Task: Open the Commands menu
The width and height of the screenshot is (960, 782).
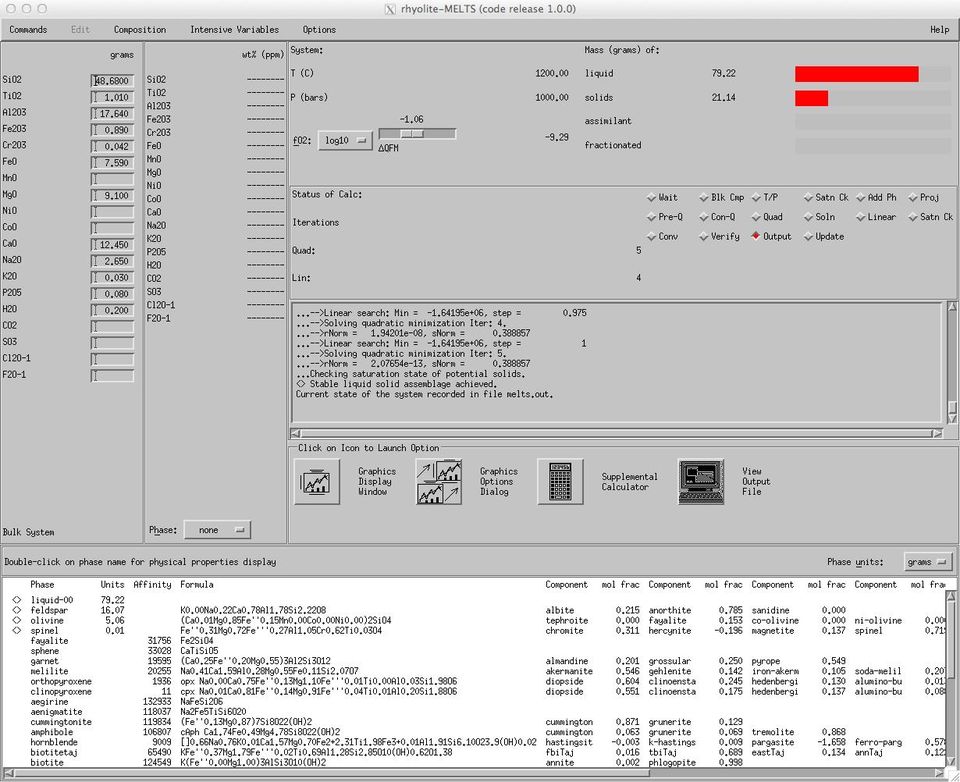Action: click(x=28, y=30)
